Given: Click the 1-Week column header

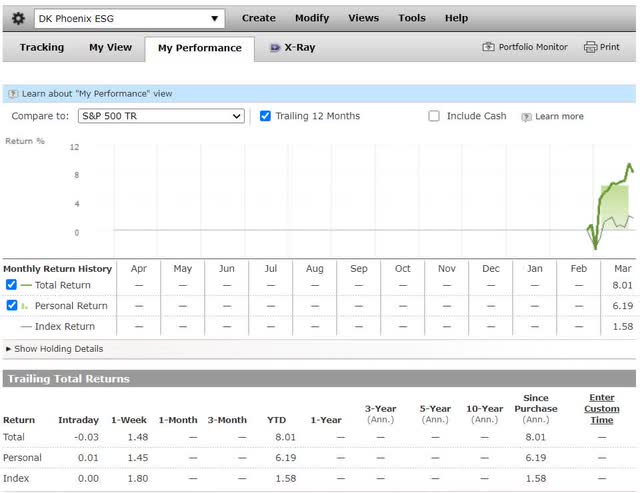Looking at the screenshot, I should [x=129, y=420].
